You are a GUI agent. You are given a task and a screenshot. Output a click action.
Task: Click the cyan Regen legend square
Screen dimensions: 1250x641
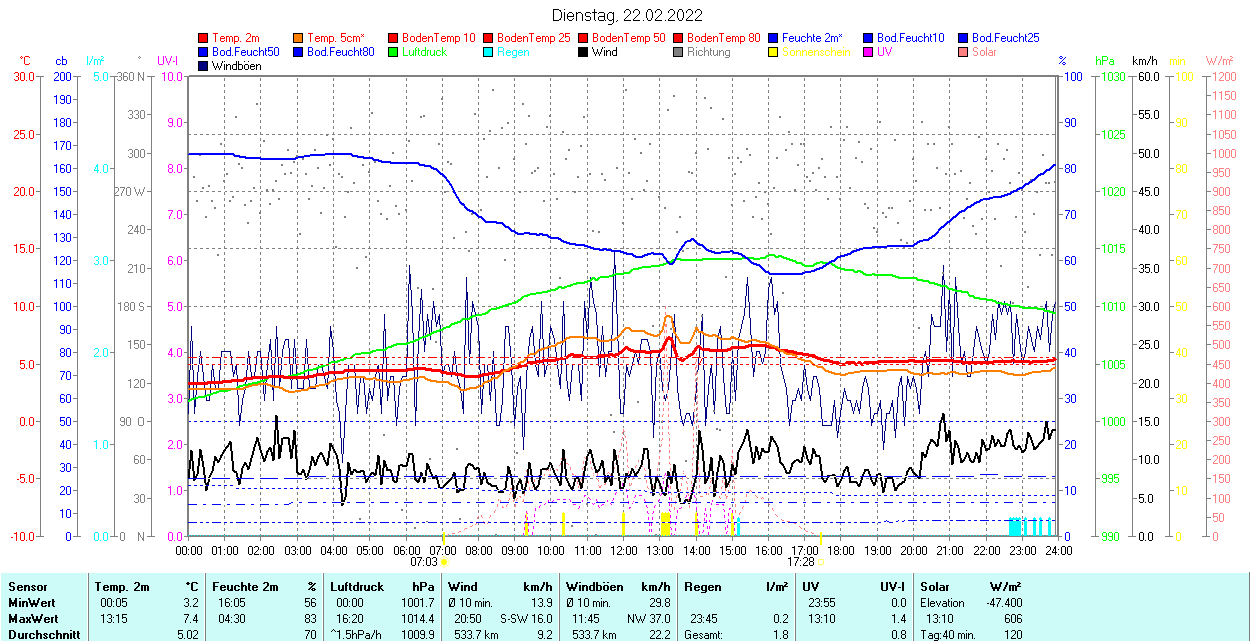488,52
